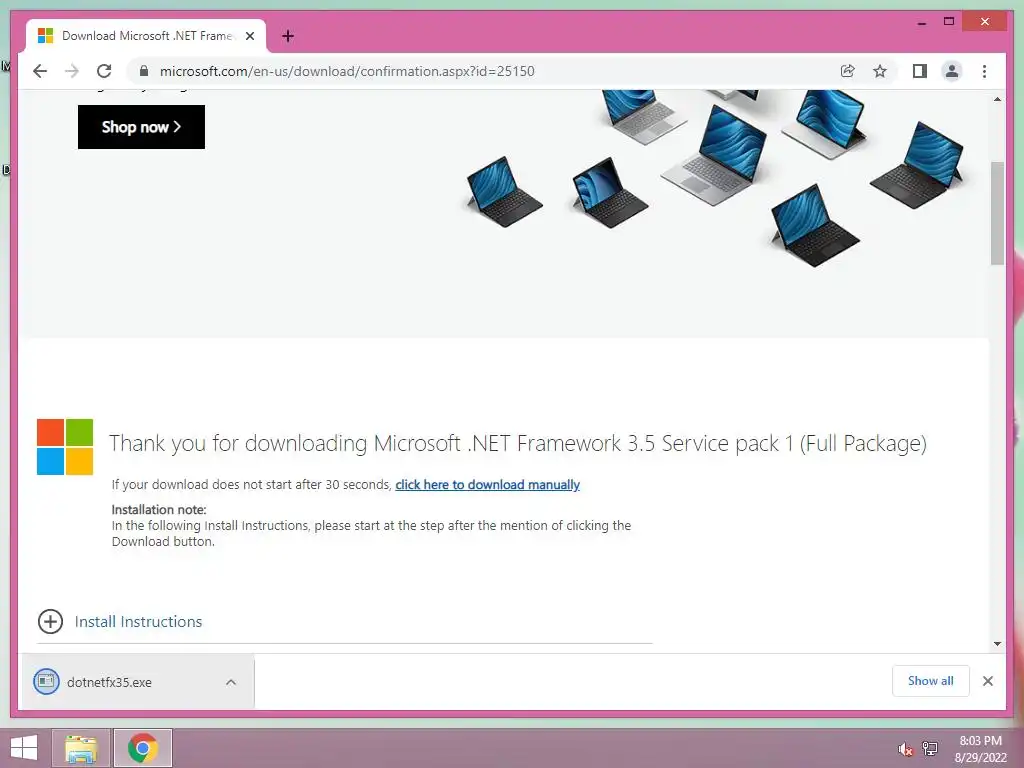
Task: Open the Chrome side panel
Action: (920, 71)
